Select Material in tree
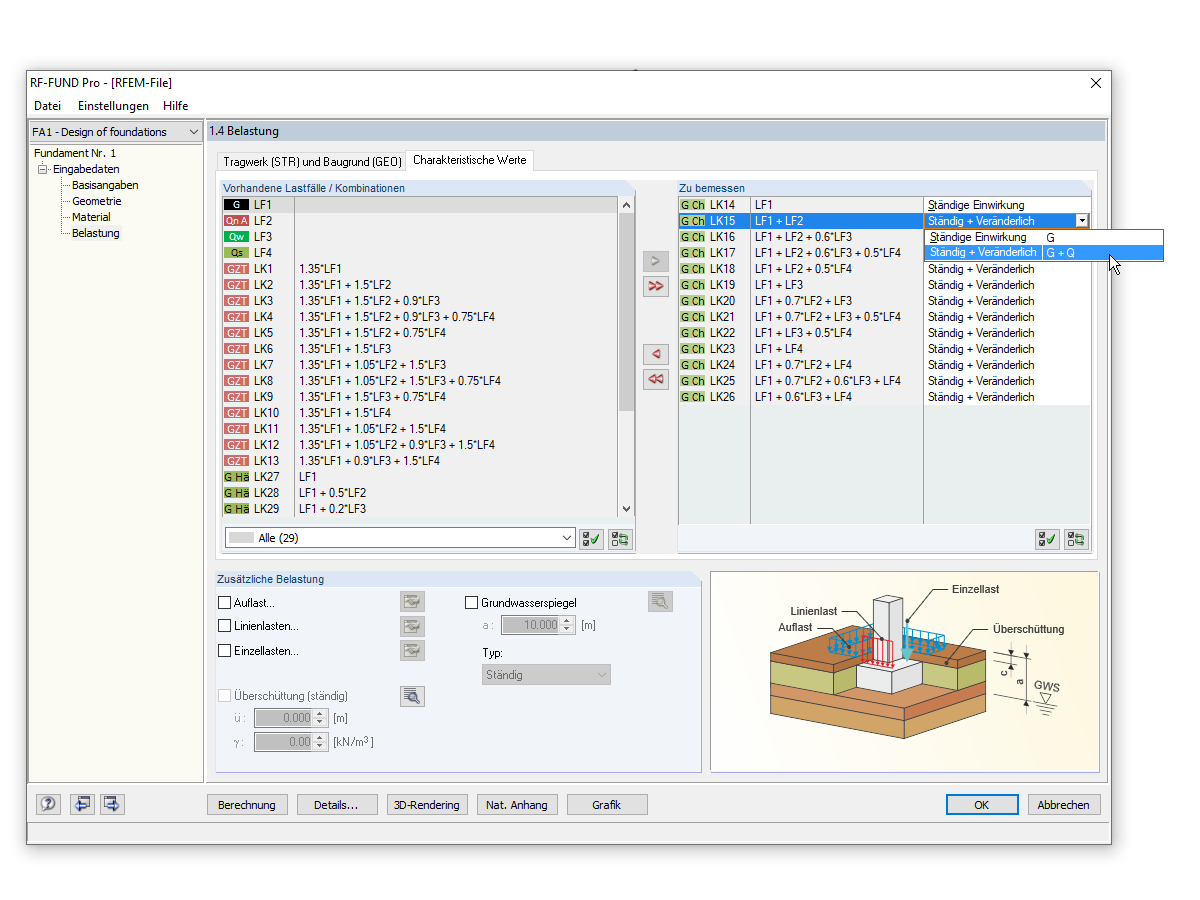The image size is (1200, 900). click(91, 217)
